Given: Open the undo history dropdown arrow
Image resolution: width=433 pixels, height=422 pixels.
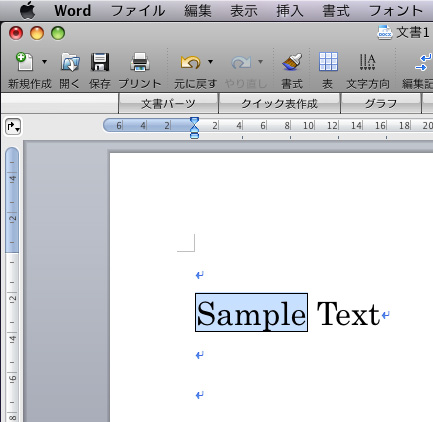Looking at the screenshot, I should [x=210, y=62].
